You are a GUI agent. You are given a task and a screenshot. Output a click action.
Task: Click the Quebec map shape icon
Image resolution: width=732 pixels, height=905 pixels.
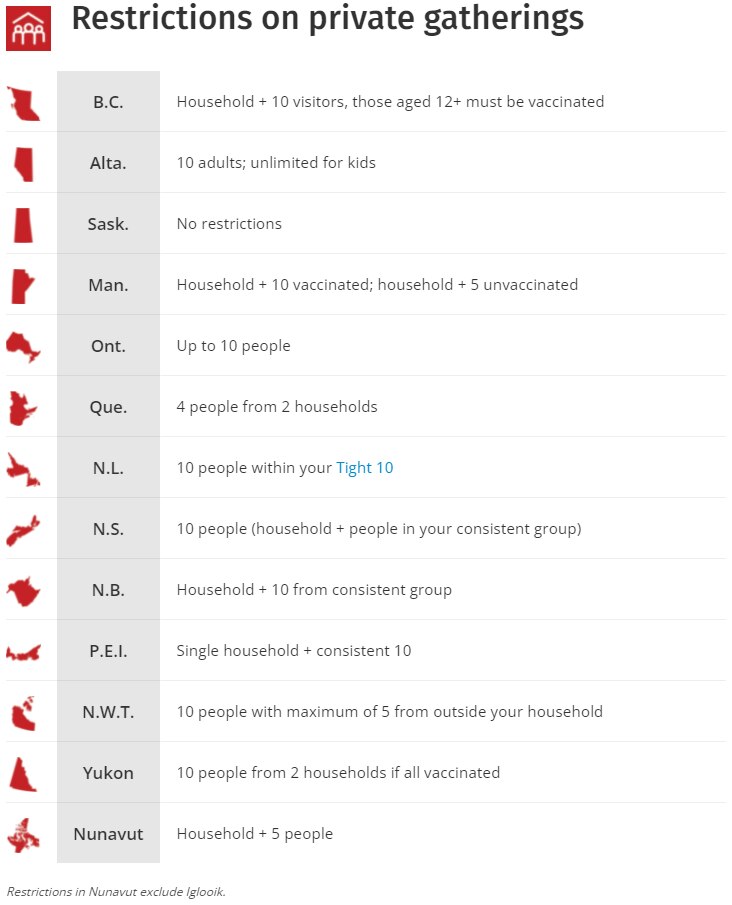pyautogui.click(x=22, y=407)
